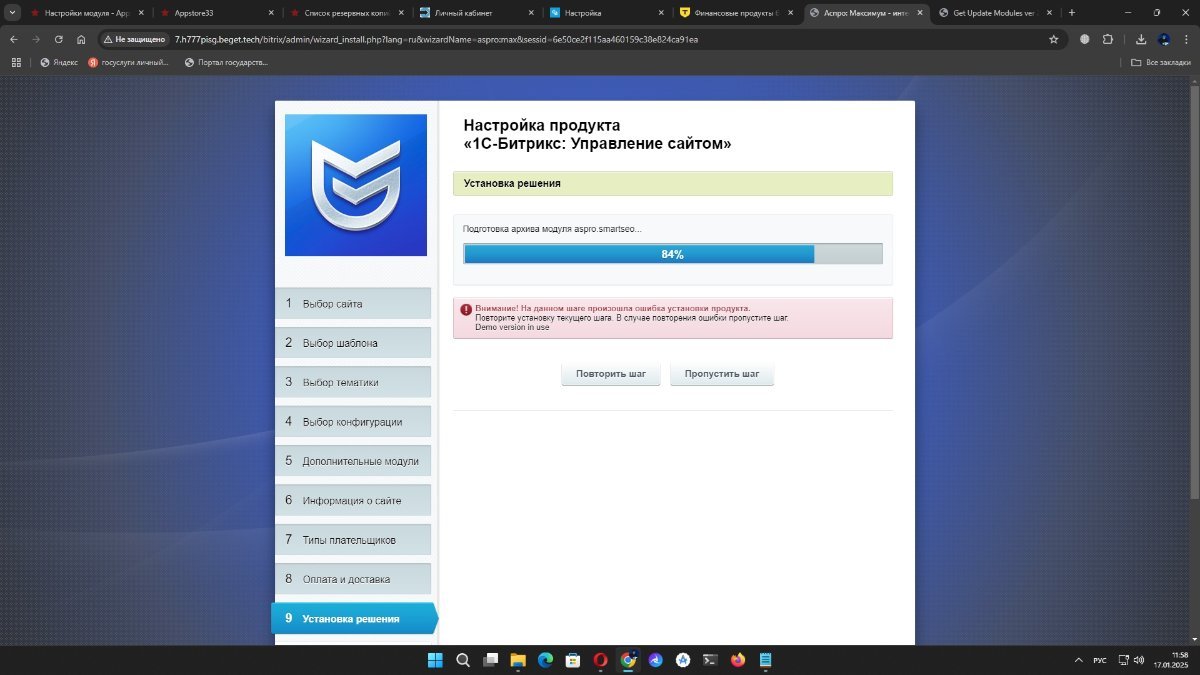The height and width of the screenshot is (675, 1200).
Task: Click the «Пропустить шаг» button
Action: (722, 374)
